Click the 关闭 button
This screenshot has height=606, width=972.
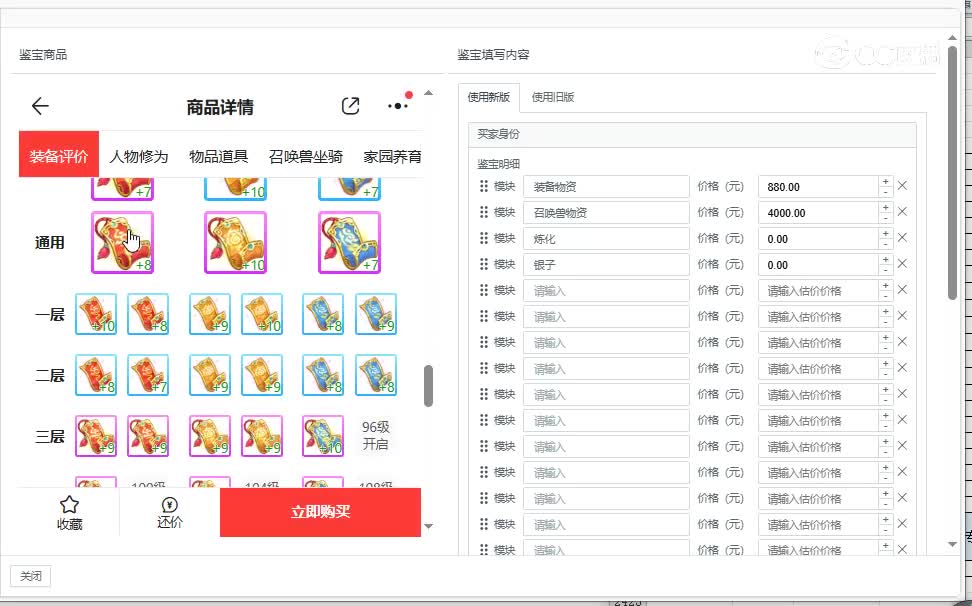30,576
